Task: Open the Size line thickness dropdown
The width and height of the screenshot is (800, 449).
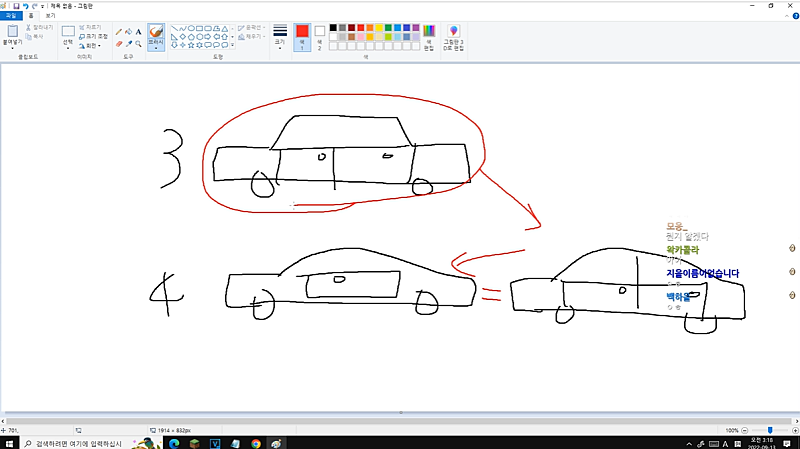Action: pos(280,38)
